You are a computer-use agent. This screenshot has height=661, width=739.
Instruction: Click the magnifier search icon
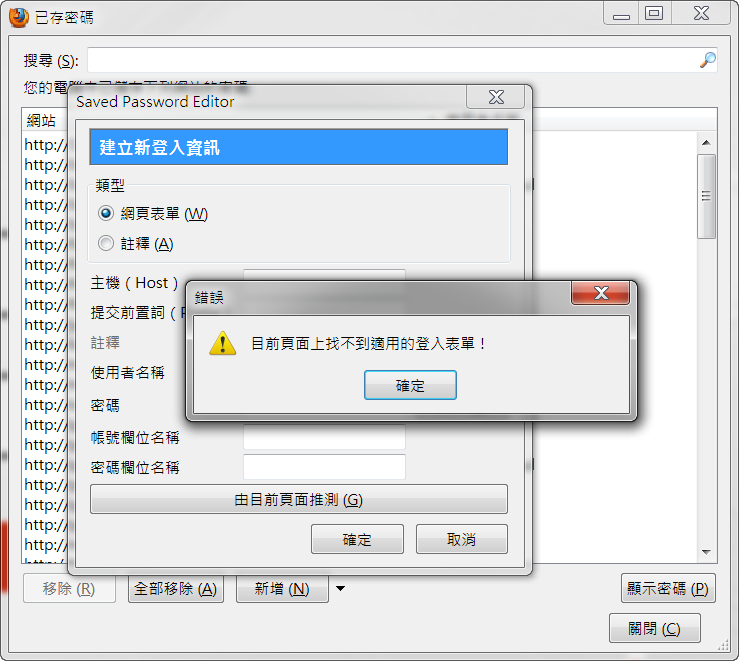coord(707,60)
